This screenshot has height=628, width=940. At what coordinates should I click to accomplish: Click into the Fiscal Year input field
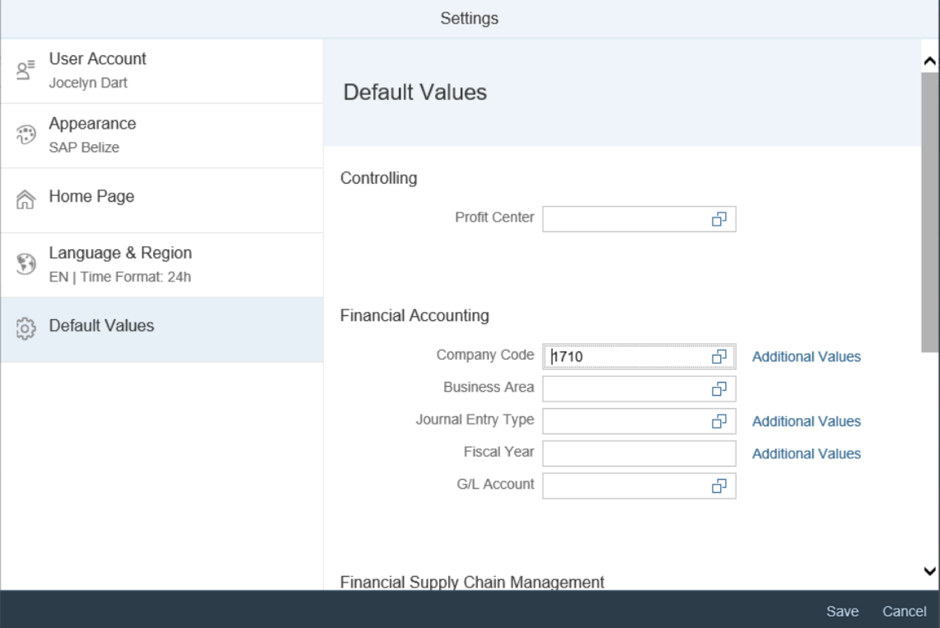(638, 454)
